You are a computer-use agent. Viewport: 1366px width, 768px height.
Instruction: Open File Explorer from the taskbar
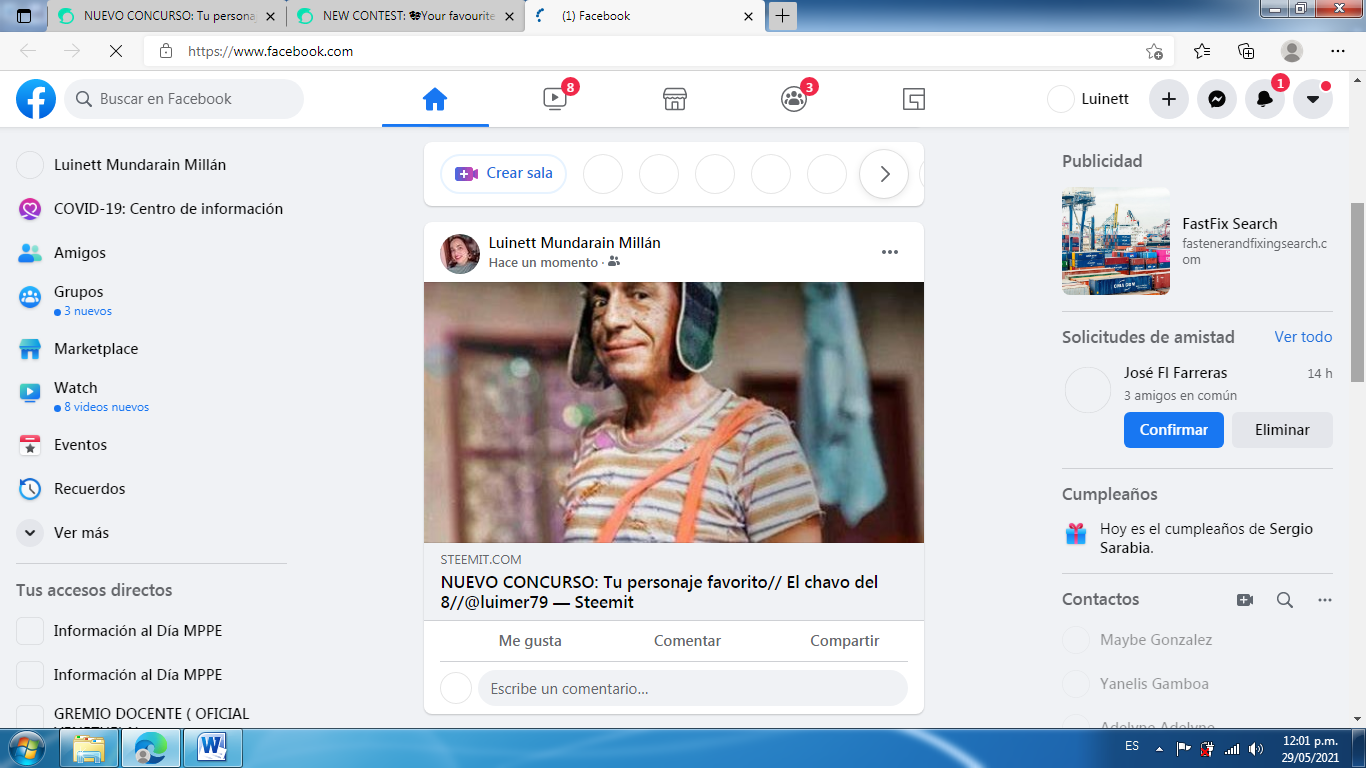tap(89, 747)
